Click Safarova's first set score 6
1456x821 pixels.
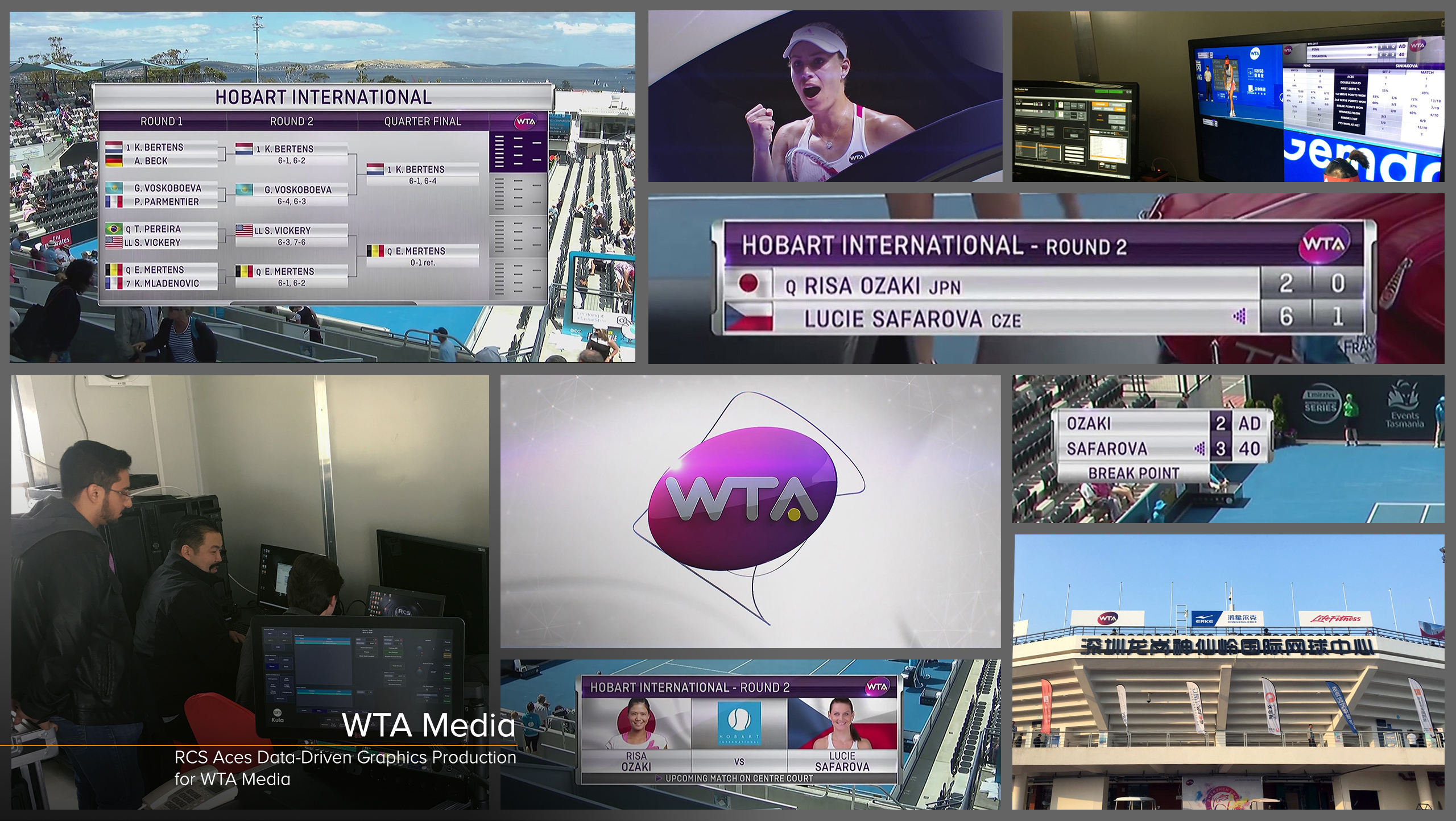[1285, 317]
